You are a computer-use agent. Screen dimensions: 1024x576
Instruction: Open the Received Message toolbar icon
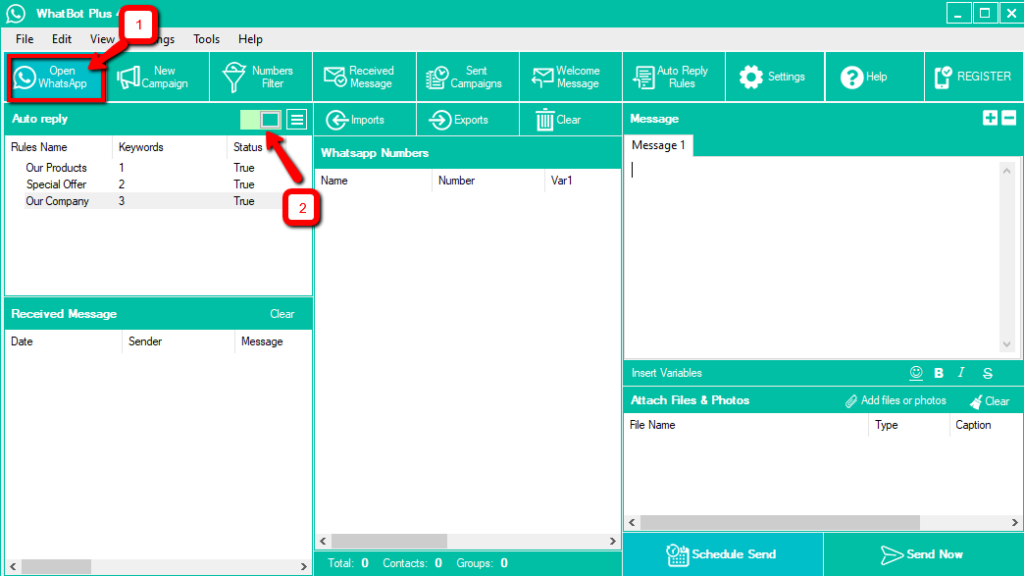coord(360,77)
